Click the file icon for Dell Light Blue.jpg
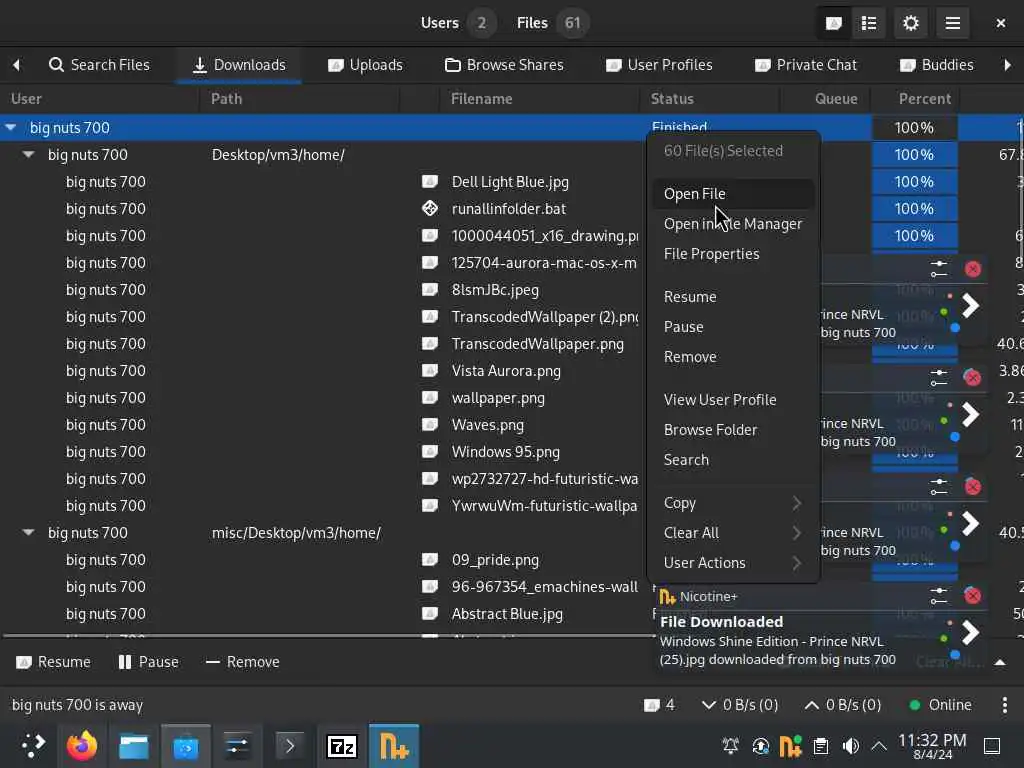 [430, 182]
